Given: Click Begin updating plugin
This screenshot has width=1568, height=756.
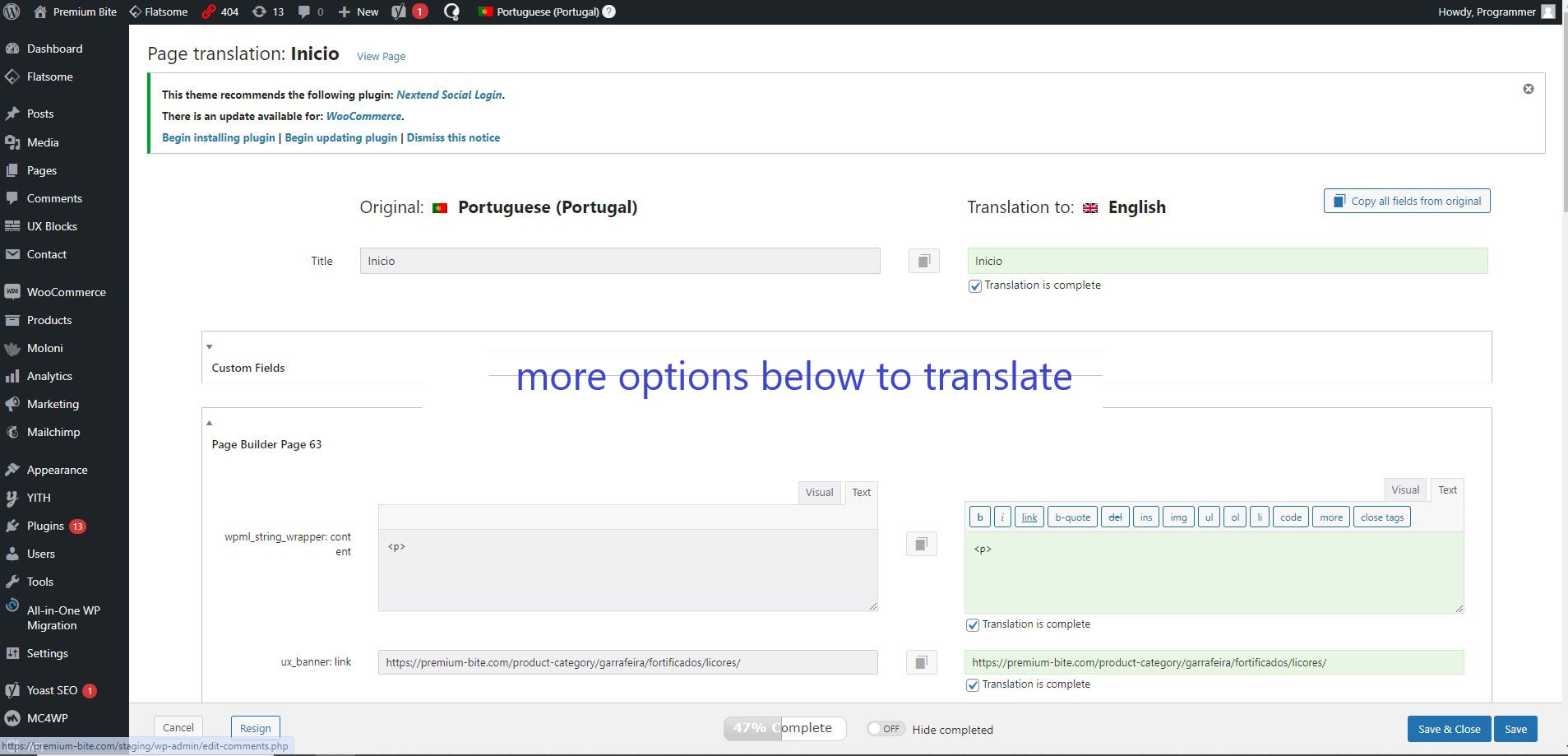Looking at the screenshot, I should point(340,137).
